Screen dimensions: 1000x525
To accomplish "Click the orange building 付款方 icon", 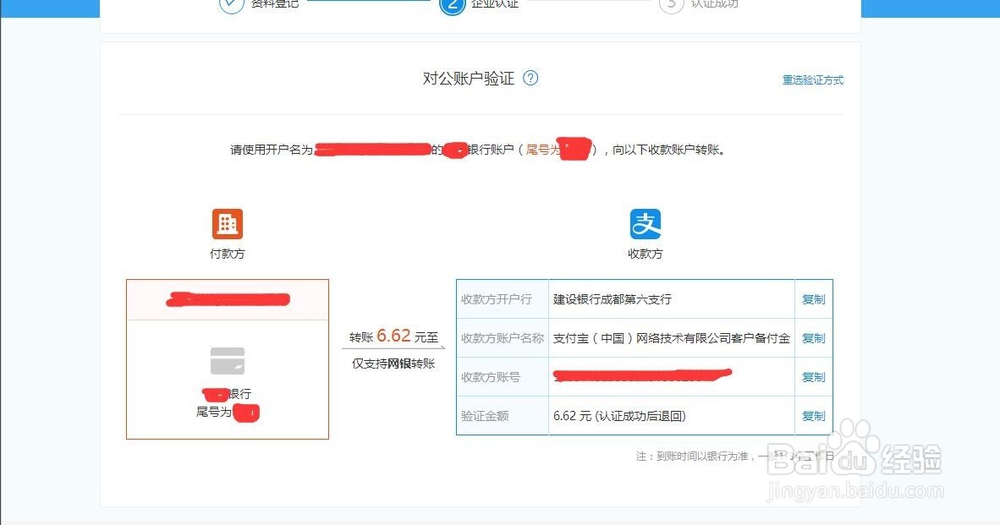I will [228, 224].
